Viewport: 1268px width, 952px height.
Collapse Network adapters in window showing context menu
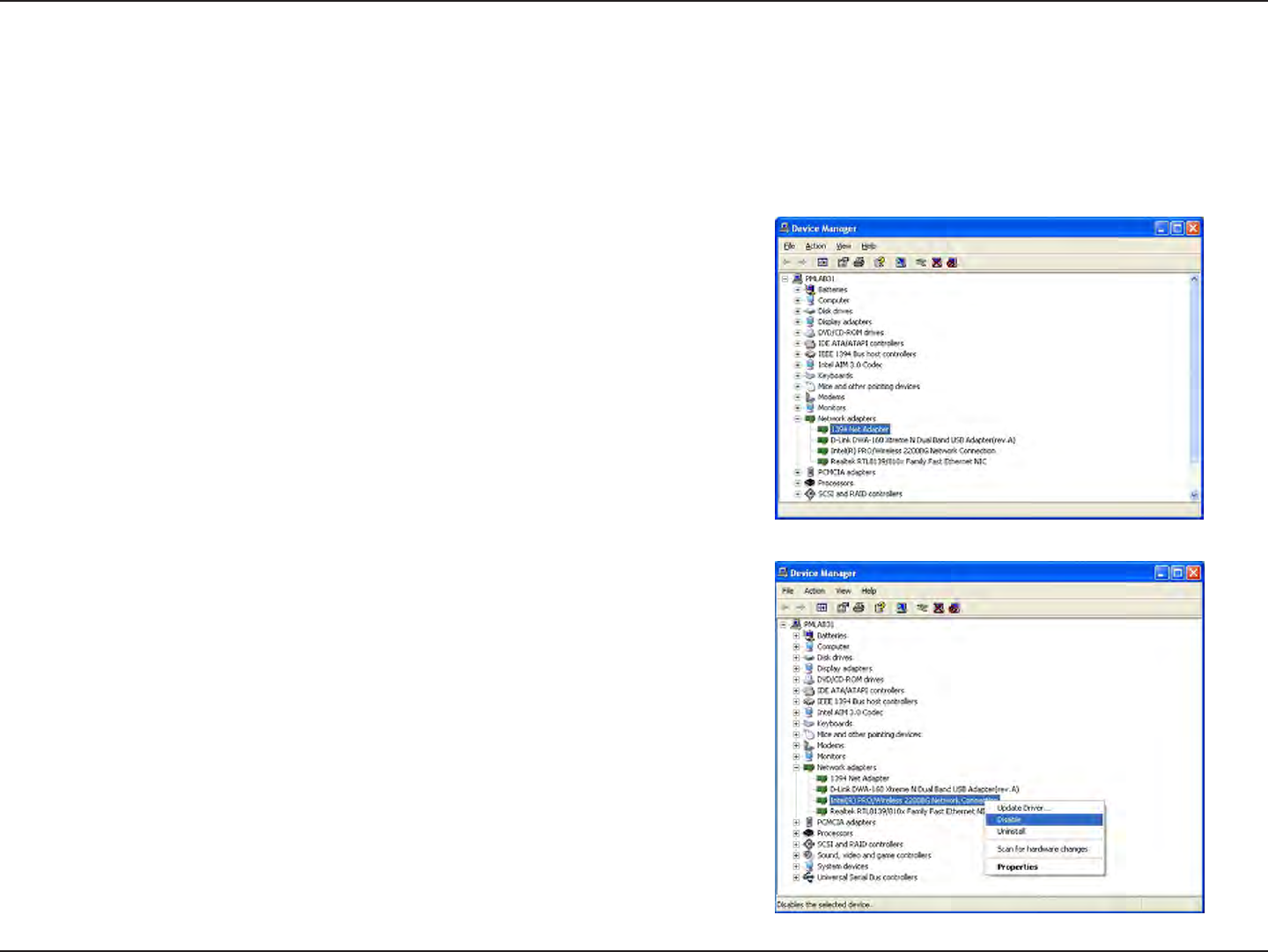coord(796,767)
